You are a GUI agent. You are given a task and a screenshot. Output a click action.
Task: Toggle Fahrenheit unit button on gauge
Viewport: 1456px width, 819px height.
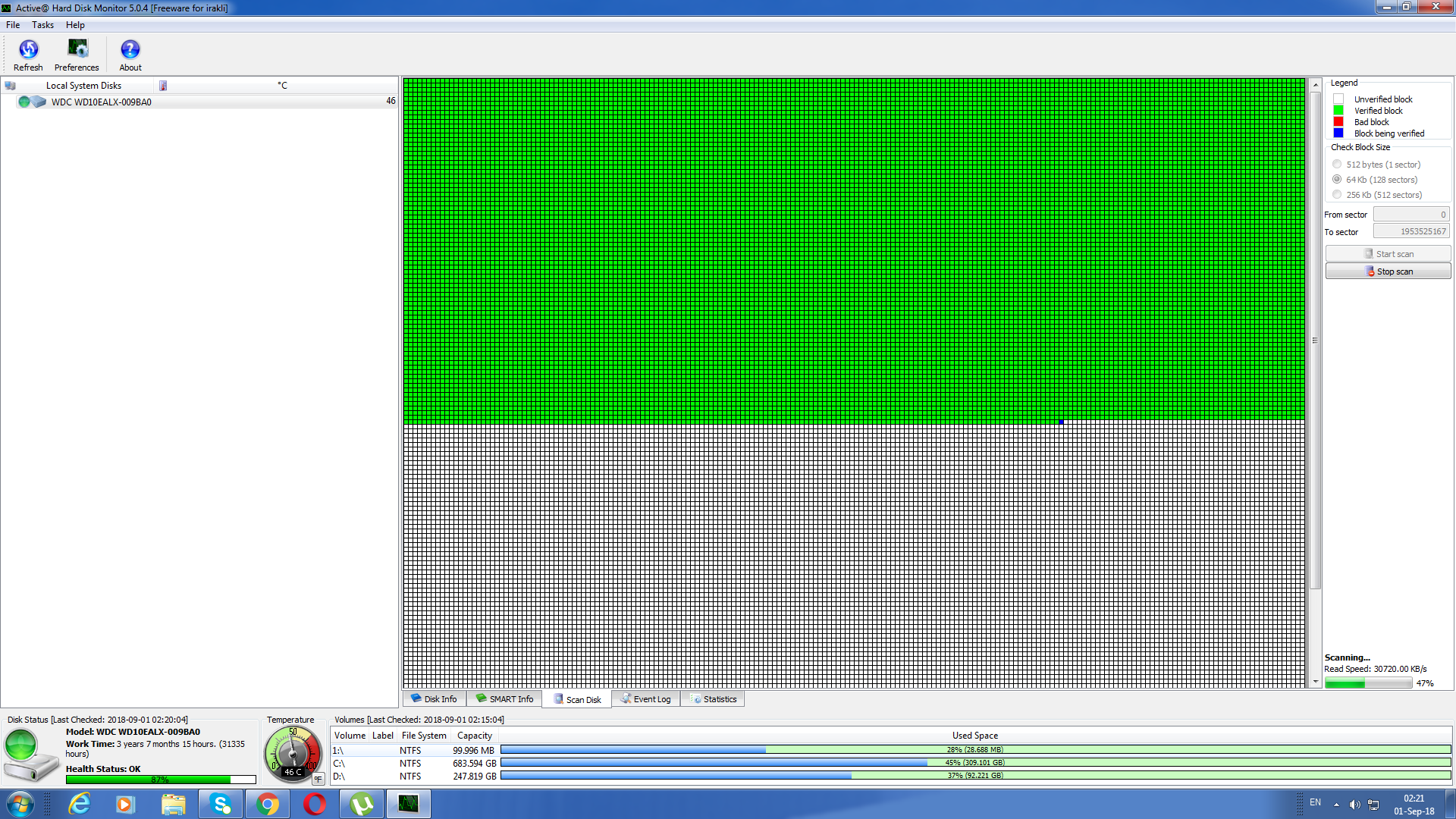coord(318,779)
